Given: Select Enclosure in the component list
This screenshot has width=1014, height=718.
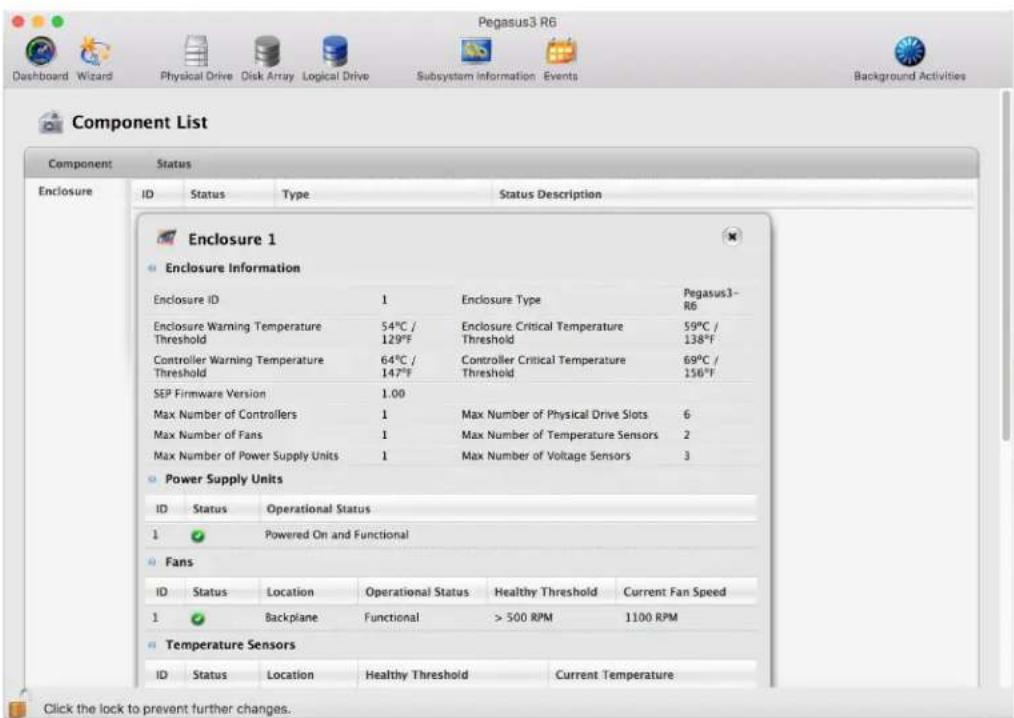Looking at the screenshot, I should 65,191.
